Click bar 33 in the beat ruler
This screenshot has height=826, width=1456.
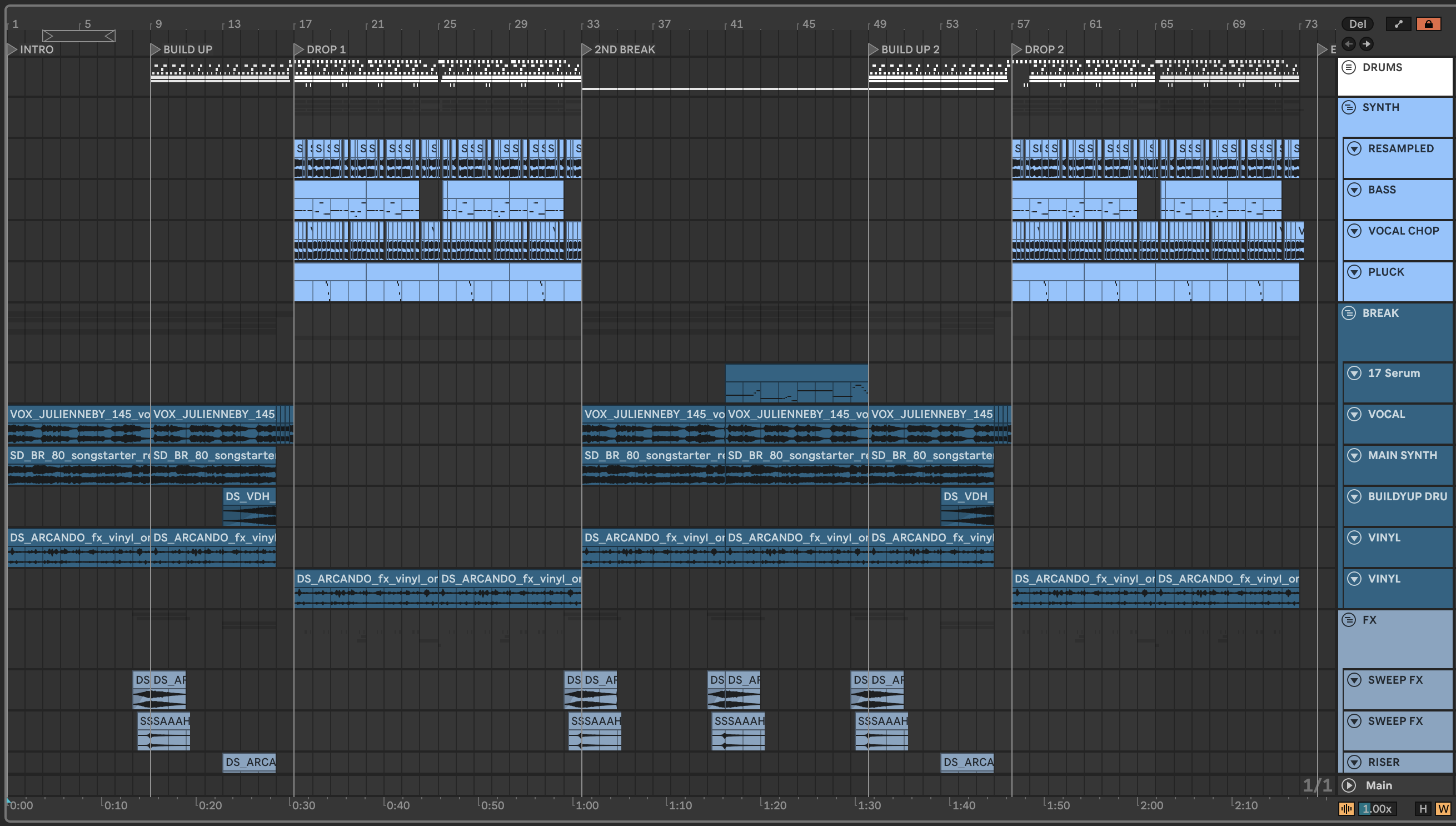tap(592, 24)
